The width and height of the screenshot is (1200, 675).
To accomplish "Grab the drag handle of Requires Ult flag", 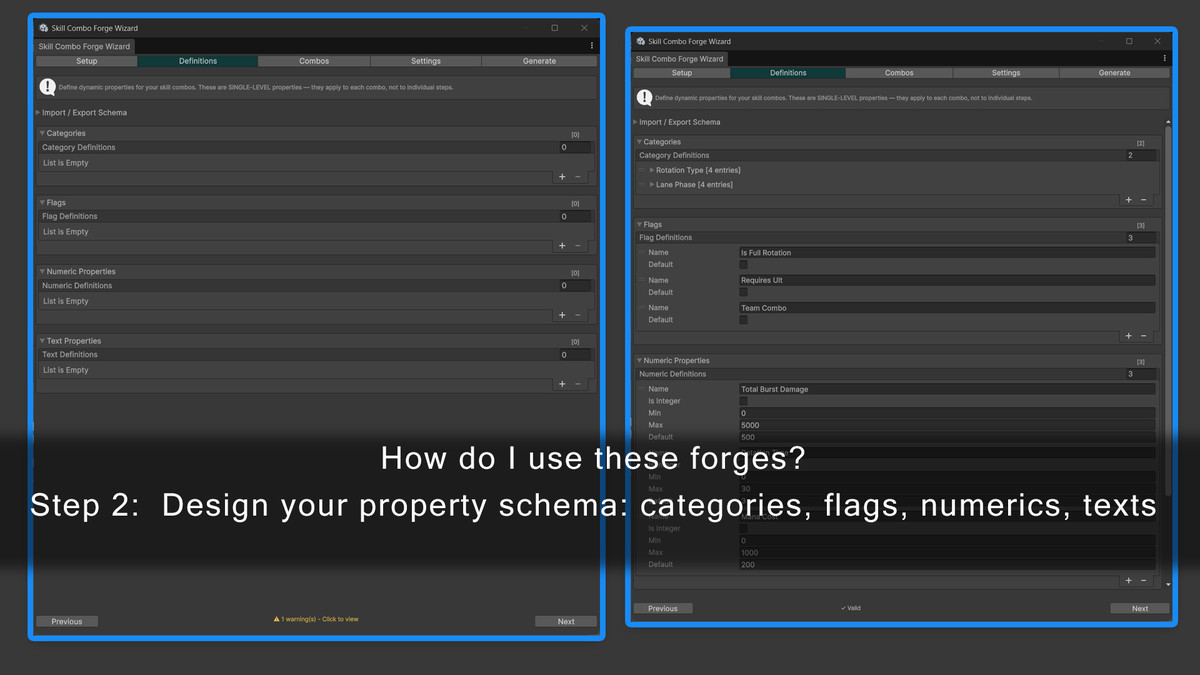I will tap(641, 281).
